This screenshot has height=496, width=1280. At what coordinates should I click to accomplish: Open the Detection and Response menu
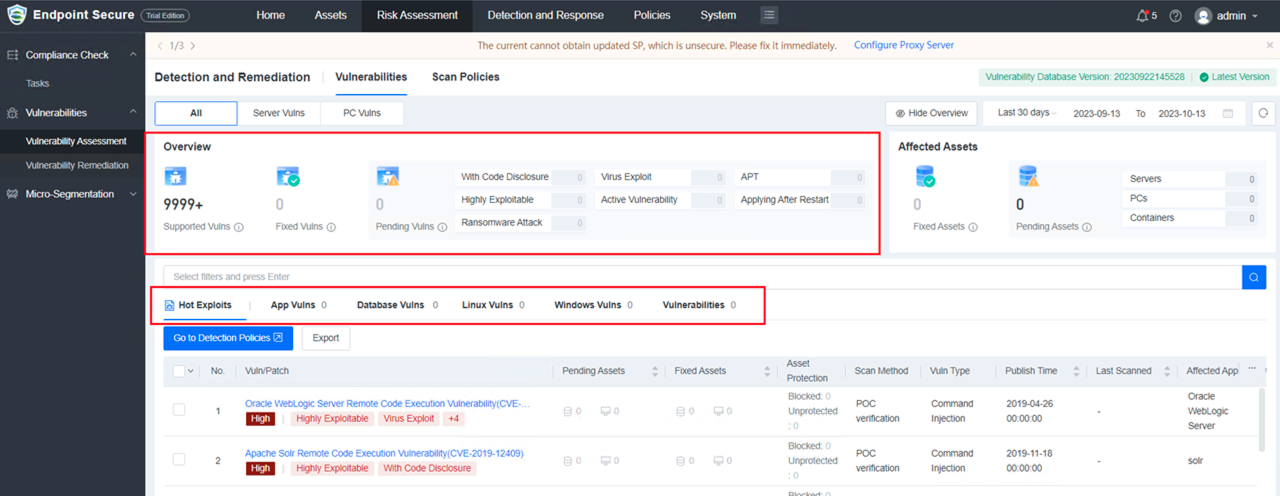(545, 15)
